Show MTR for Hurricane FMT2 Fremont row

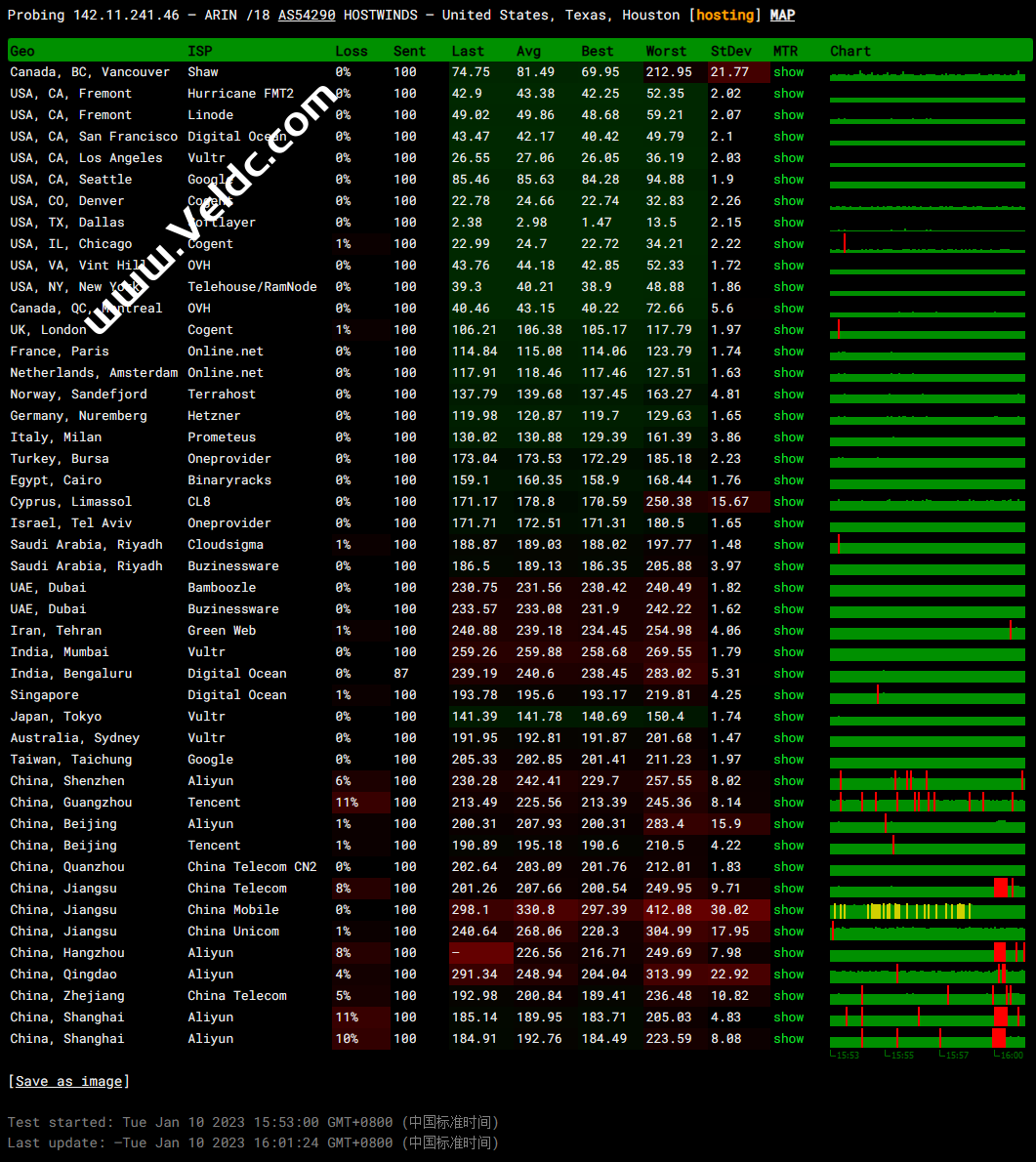789,94
